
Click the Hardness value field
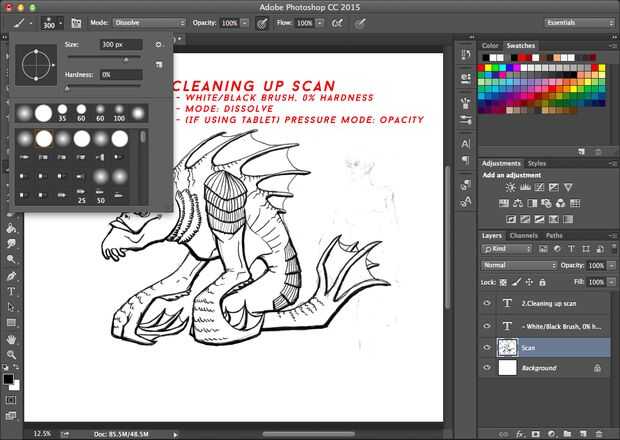coord(121,75)
